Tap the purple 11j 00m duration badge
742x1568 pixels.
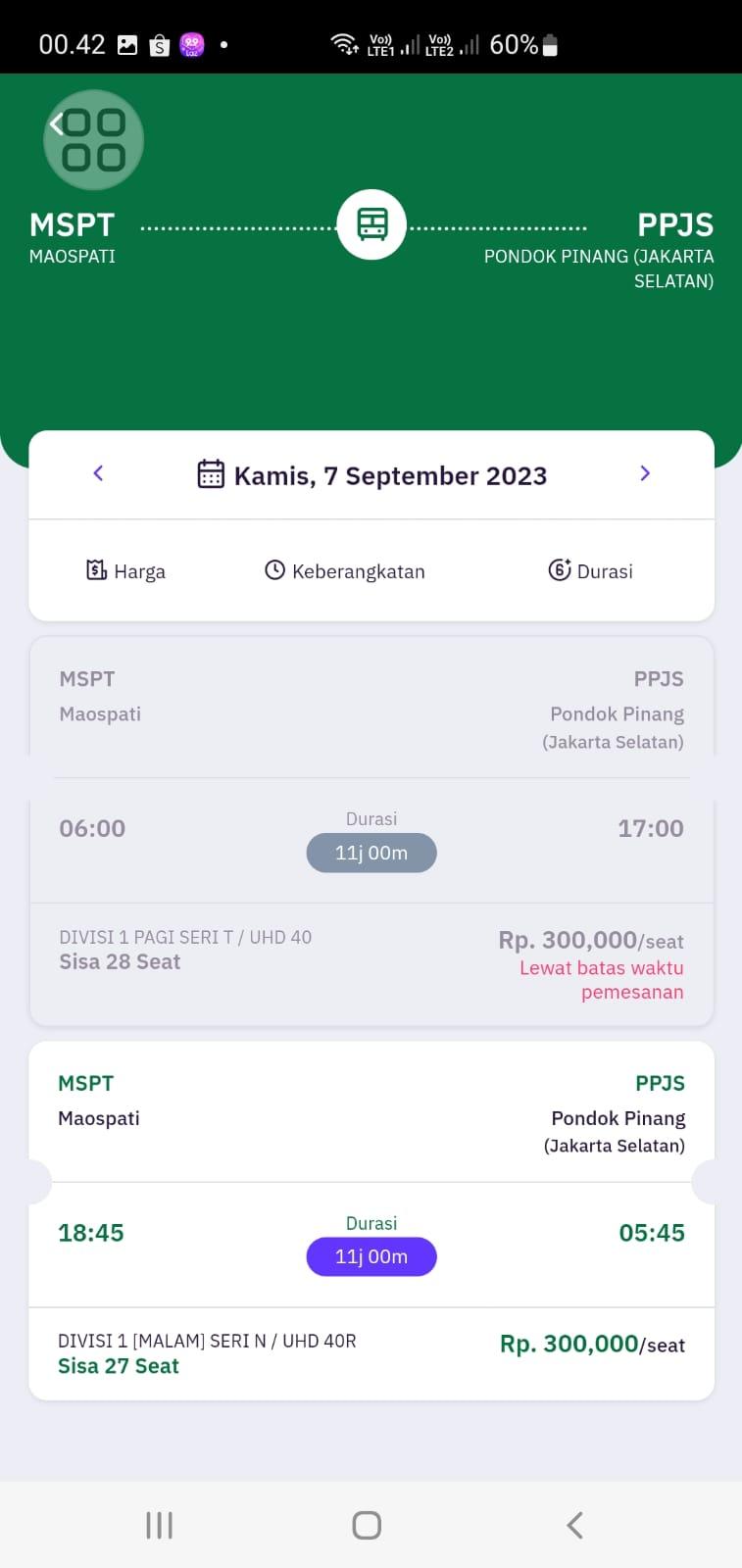[371, 1256]
